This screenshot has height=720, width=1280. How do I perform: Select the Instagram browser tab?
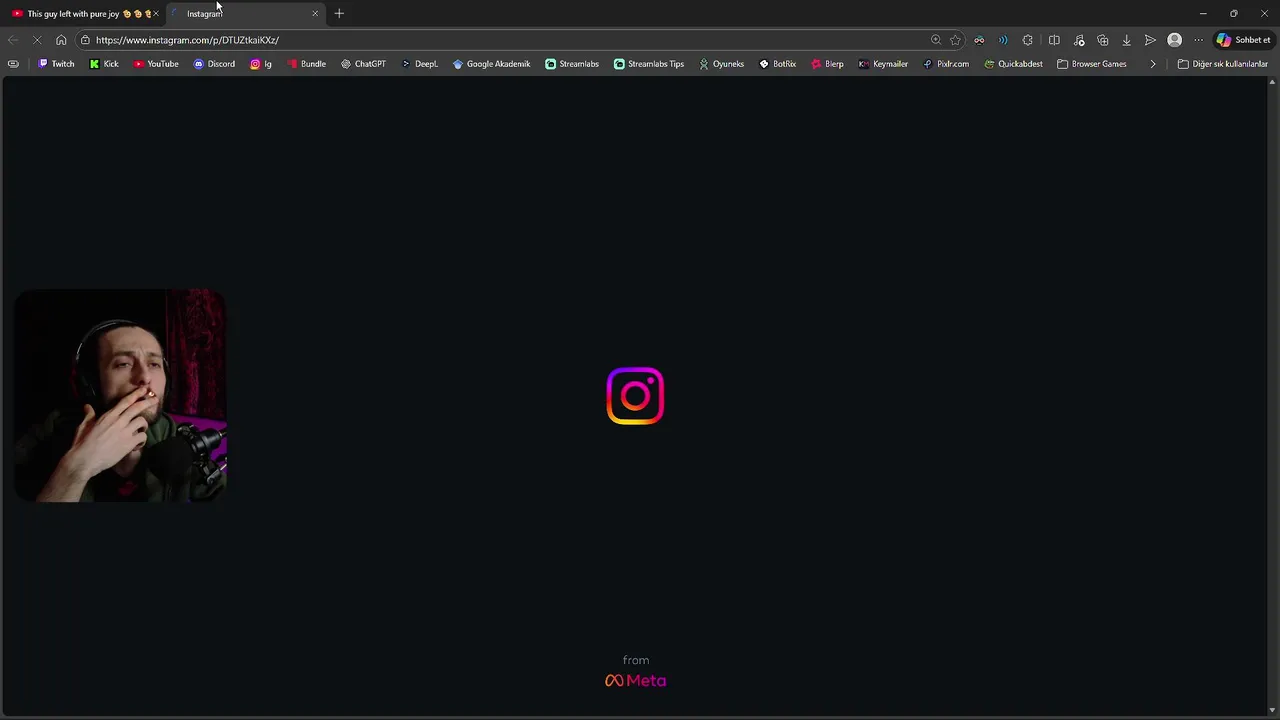pyautogui.click(x=245, y=14)
